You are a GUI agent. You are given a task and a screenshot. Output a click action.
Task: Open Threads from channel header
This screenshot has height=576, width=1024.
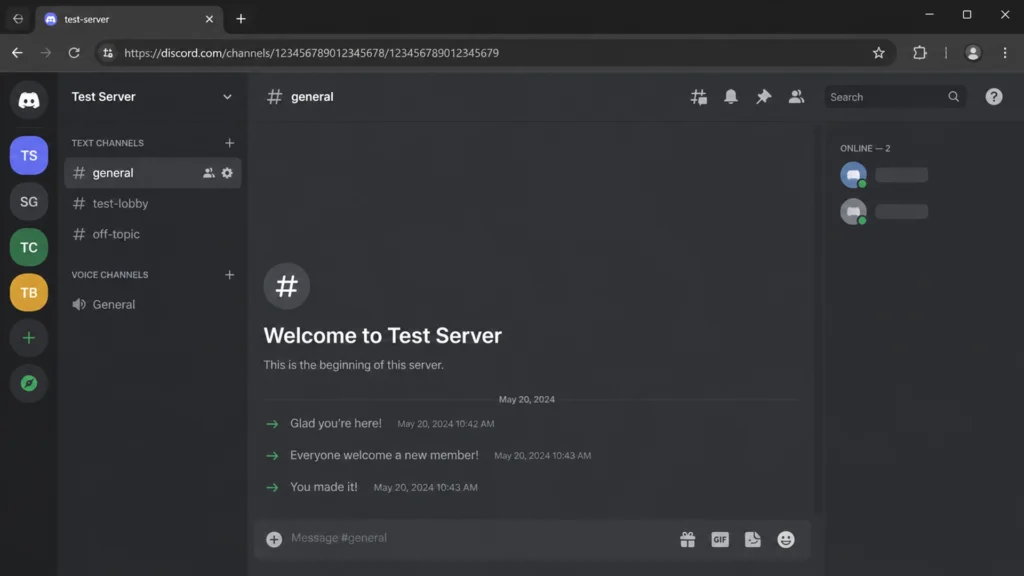tap(699, 97)
